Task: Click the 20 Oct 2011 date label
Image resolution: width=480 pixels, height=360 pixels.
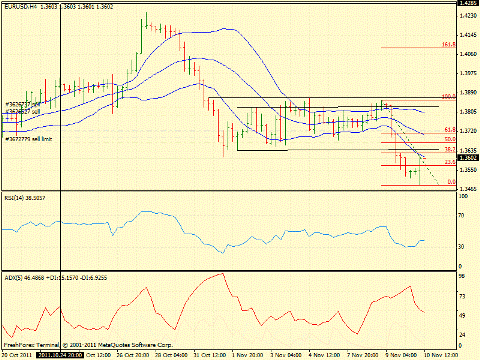Action: click(17, 355)
